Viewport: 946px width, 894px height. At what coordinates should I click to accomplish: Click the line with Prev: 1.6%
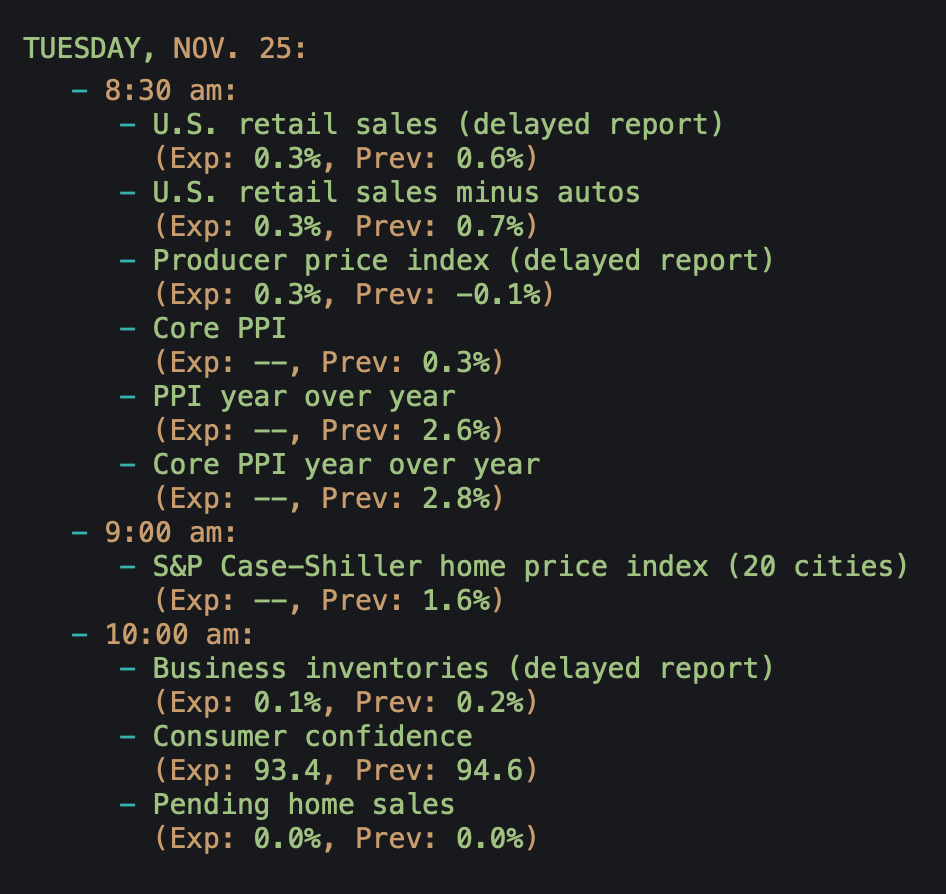coord(329,601)
